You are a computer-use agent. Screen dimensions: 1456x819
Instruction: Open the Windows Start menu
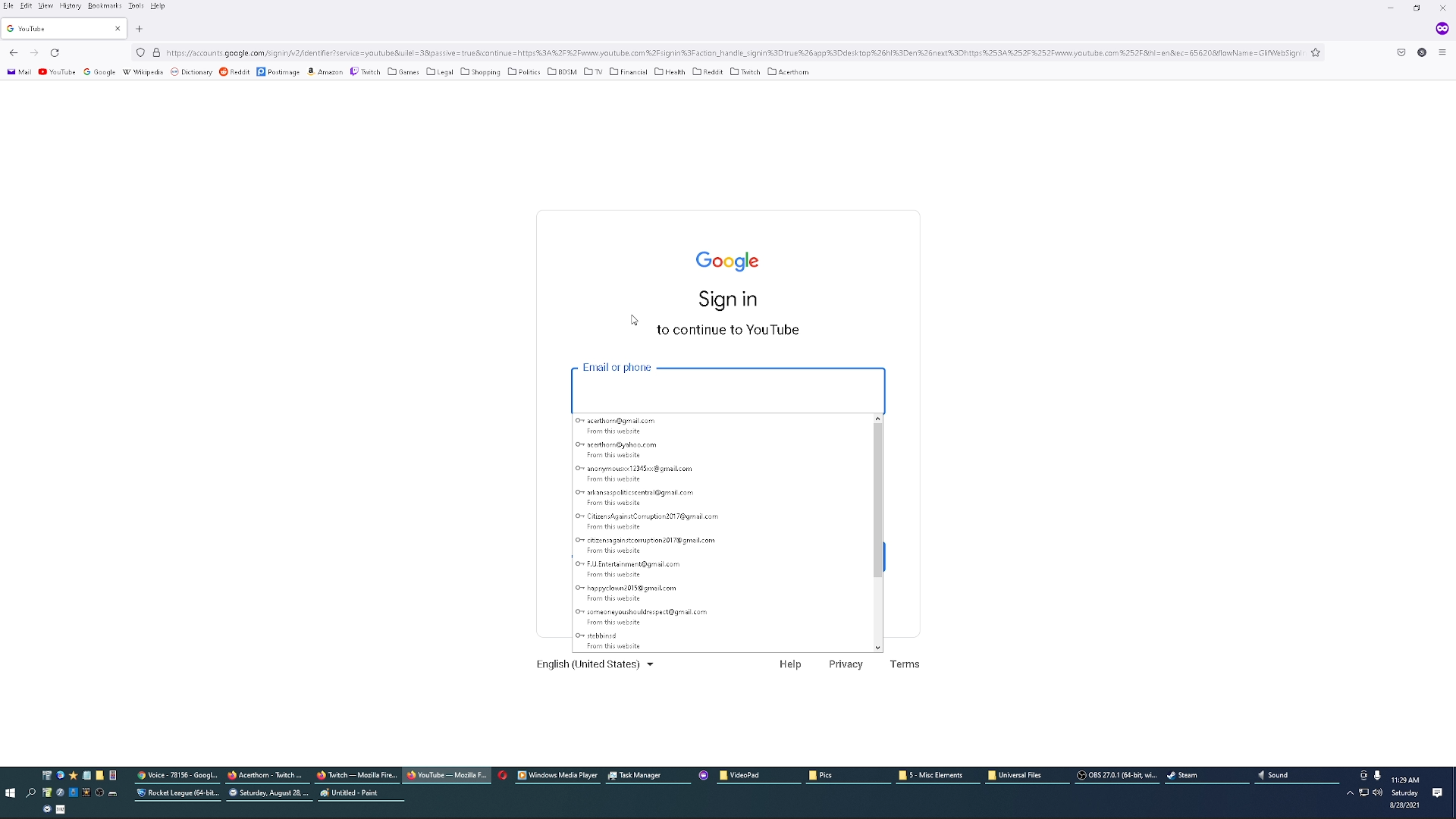click(10, 792)
